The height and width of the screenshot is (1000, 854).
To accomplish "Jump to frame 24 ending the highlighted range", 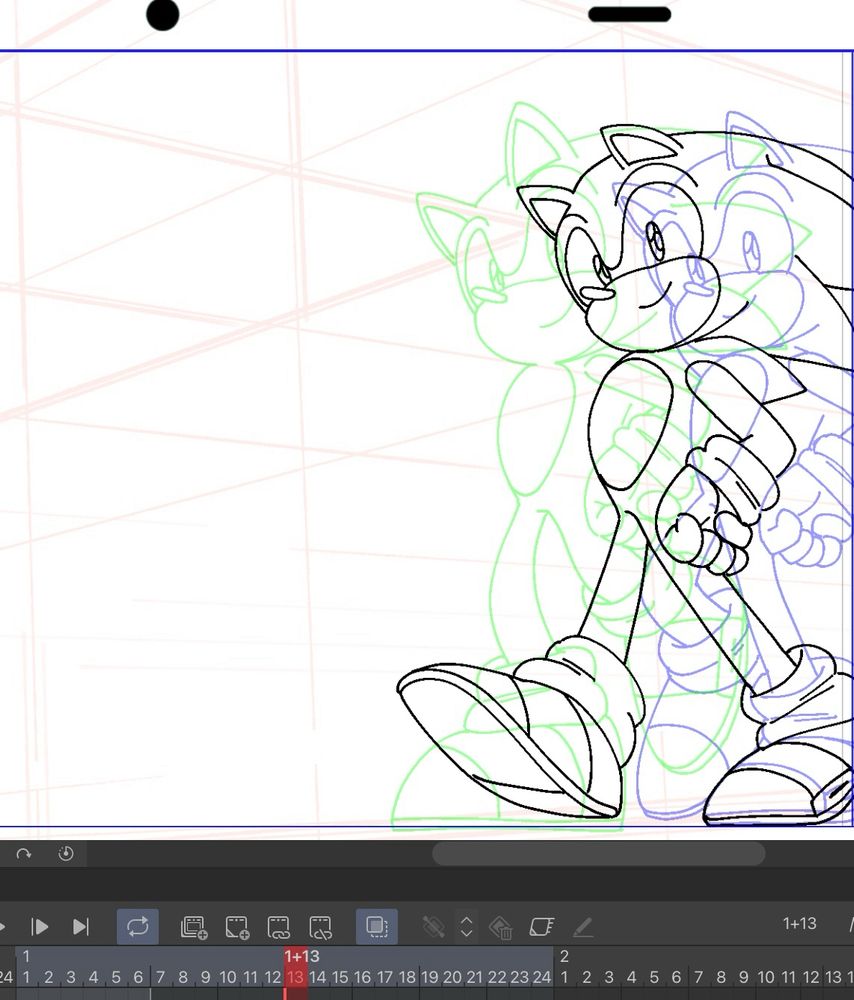I will pos(542,977).
